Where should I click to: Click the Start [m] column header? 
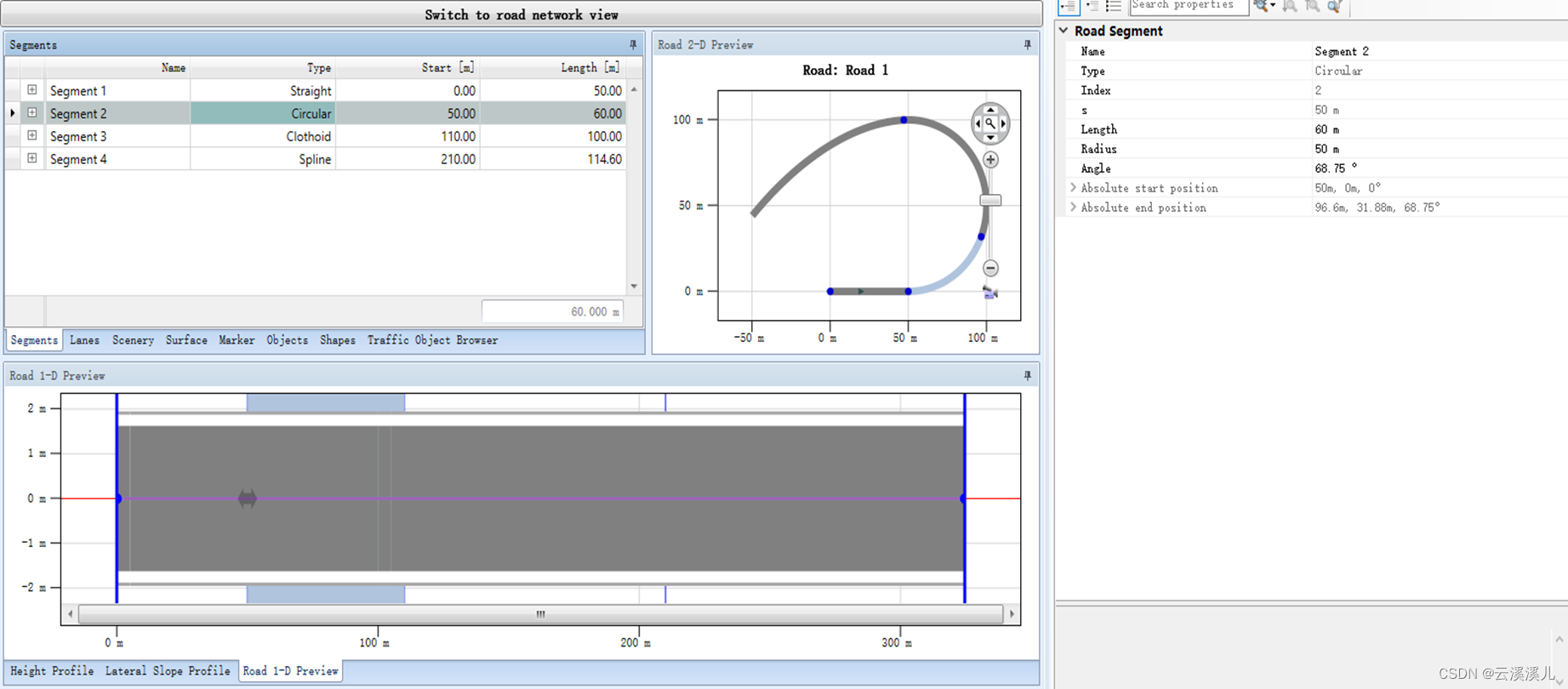(x=408, y=67)
